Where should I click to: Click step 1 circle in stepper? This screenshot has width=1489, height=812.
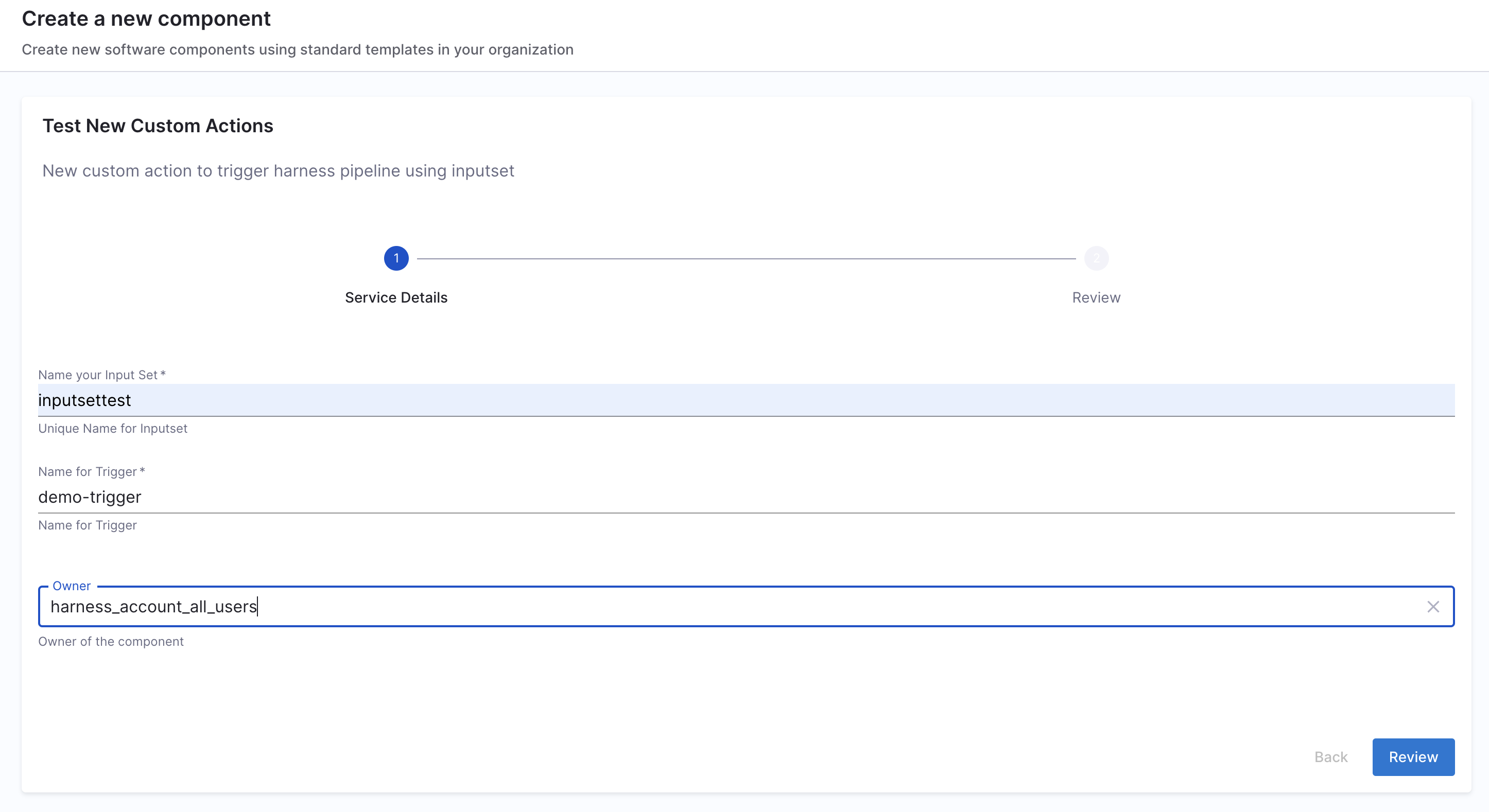[x=396, y=258]
